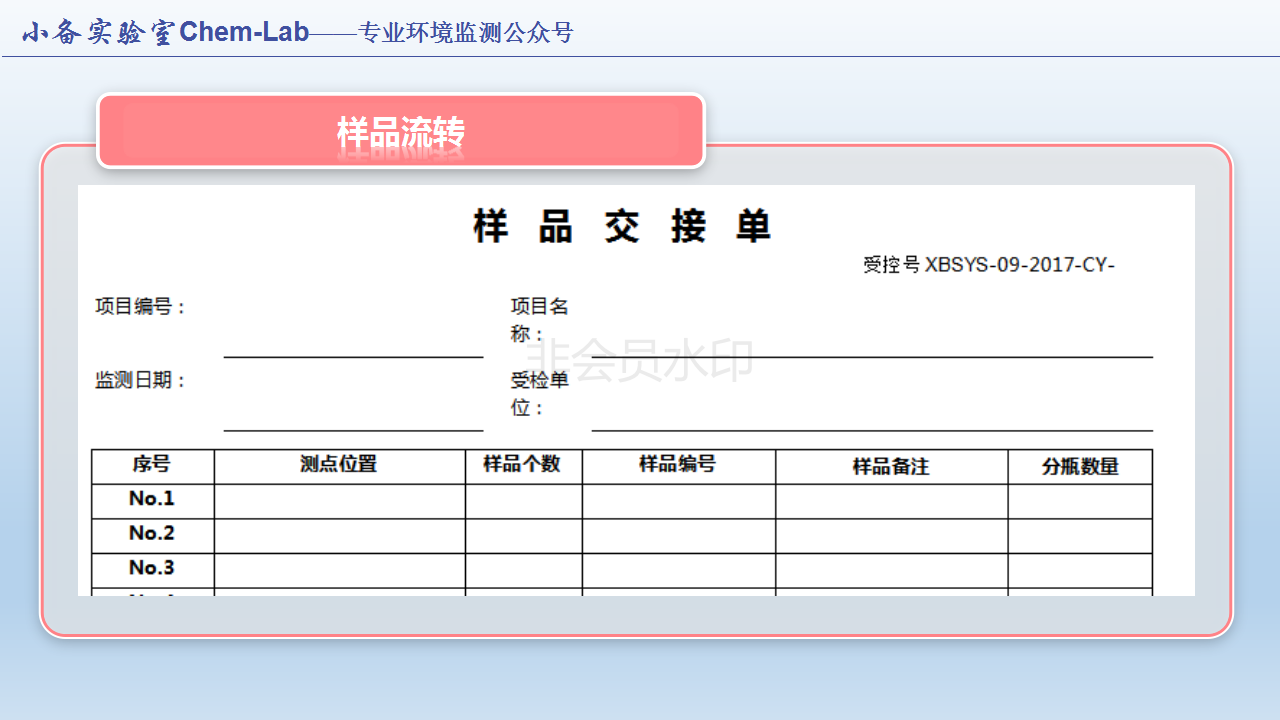1280x720 pixels.
Task: Click the 非会员水印 watermark text
Action: 640,360
